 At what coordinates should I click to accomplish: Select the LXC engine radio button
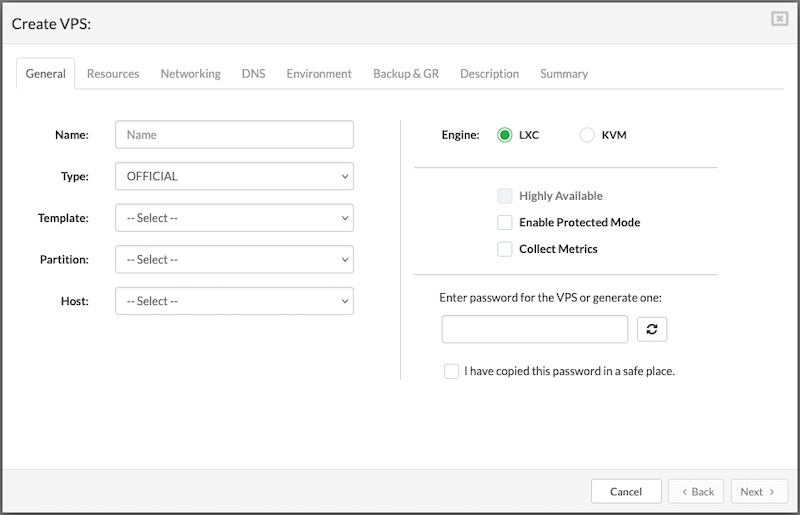pyautogui.click(x=505, y=135)
